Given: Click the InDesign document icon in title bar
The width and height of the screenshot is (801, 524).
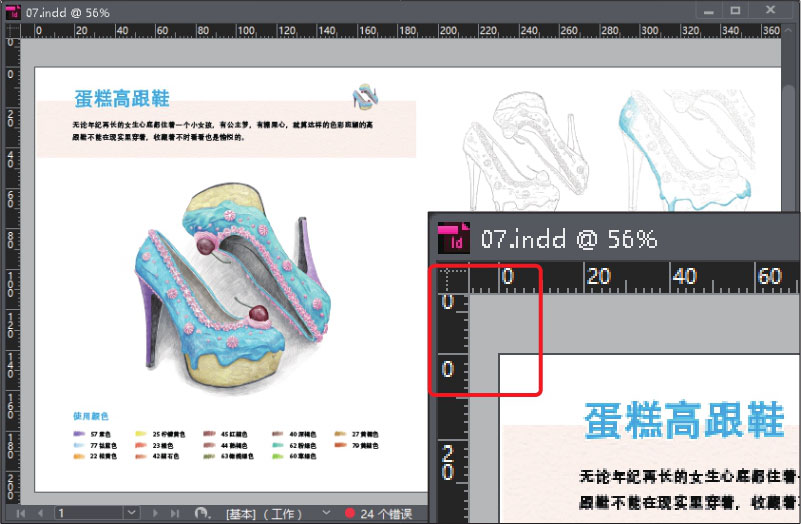Looking at the screenshot, I should pos(12,12).
